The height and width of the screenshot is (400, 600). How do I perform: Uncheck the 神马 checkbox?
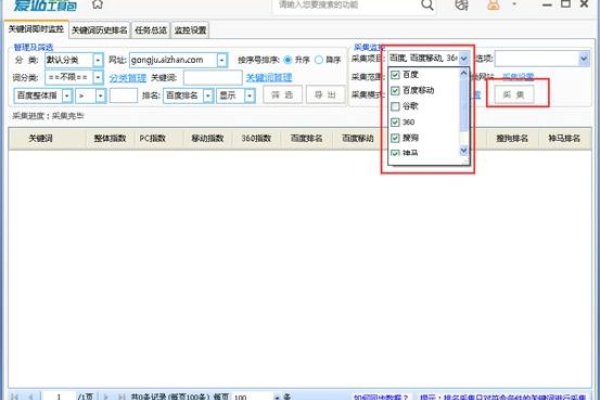(x=395, y=153)
